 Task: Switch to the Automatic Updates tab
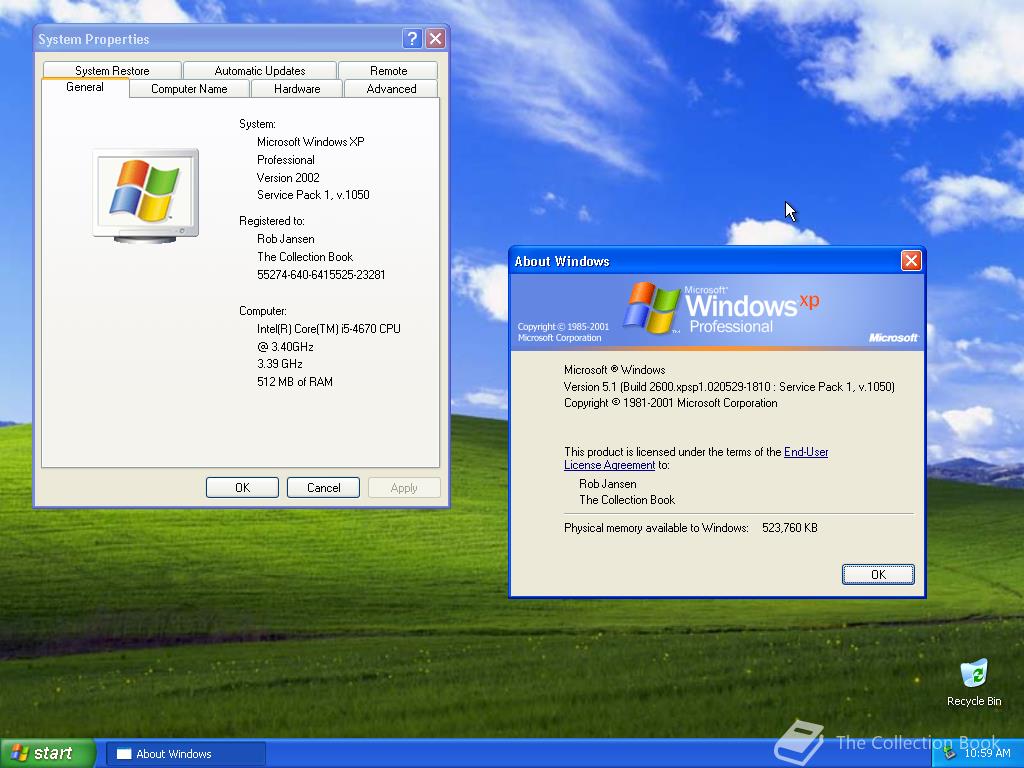coord(260,71)
